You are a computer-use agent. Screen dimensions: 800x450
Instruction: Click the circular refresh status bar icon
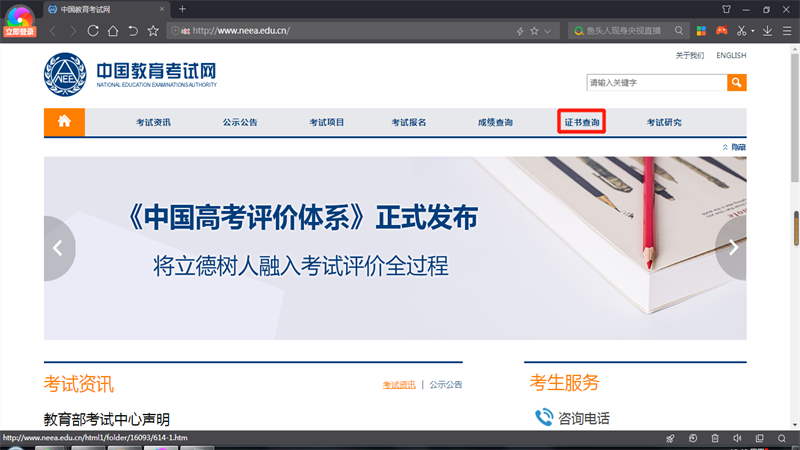693,438
